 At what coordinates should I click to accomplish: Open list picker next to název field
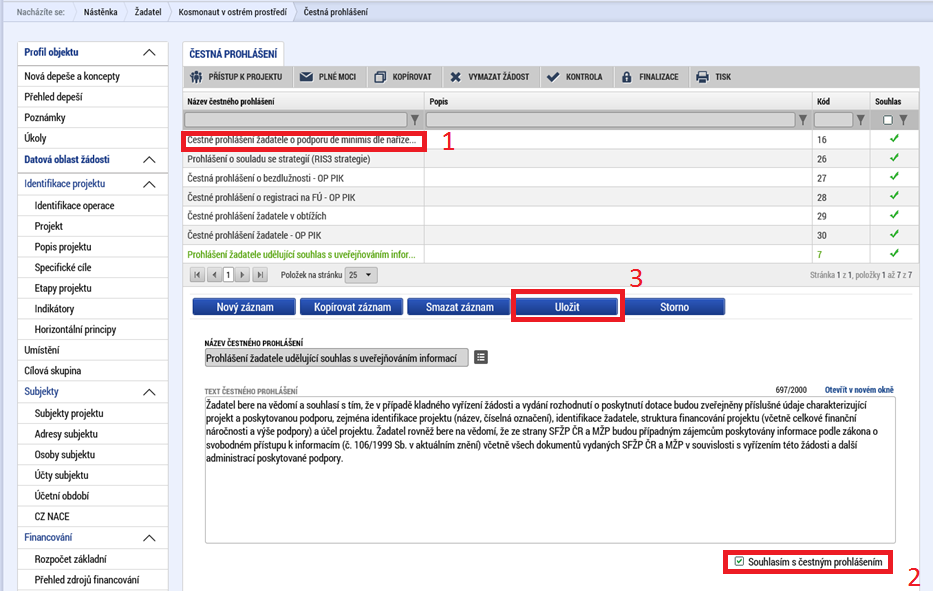[481, 358]
